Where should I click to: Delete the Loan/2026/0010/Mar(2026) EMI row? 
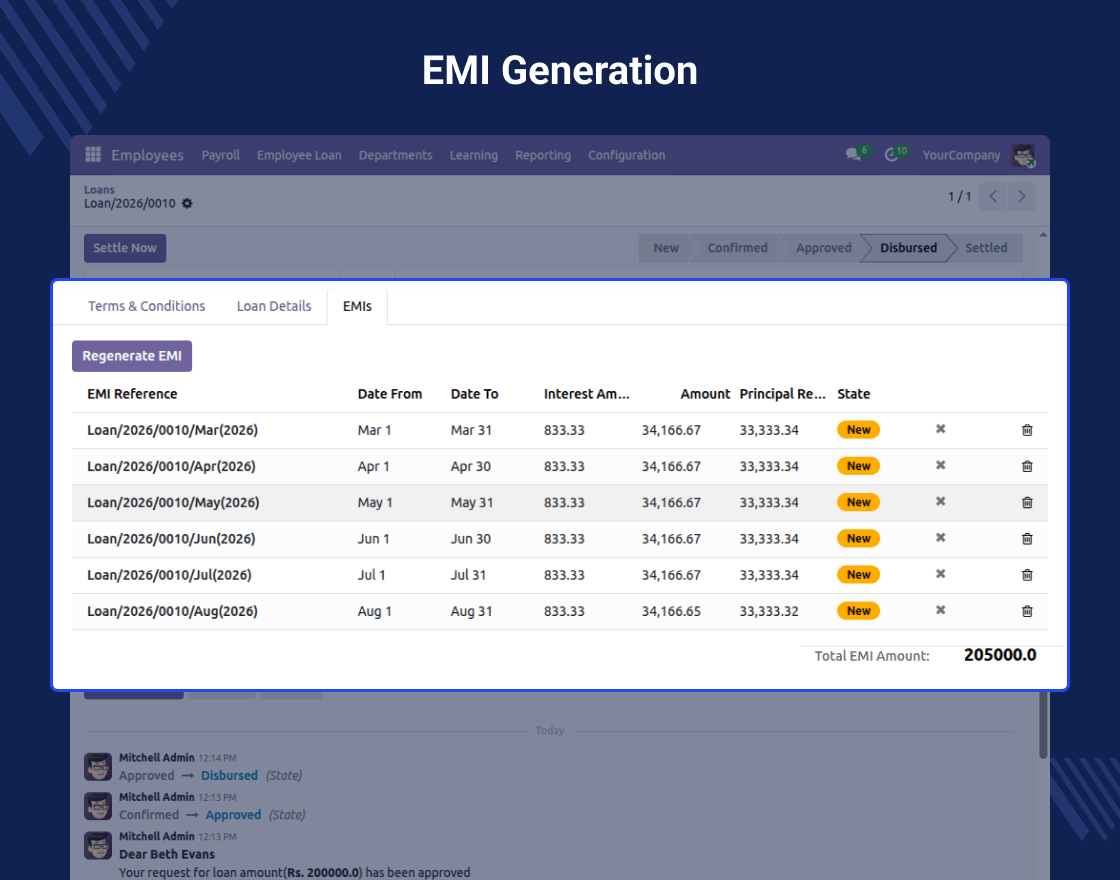(1027, 430)
